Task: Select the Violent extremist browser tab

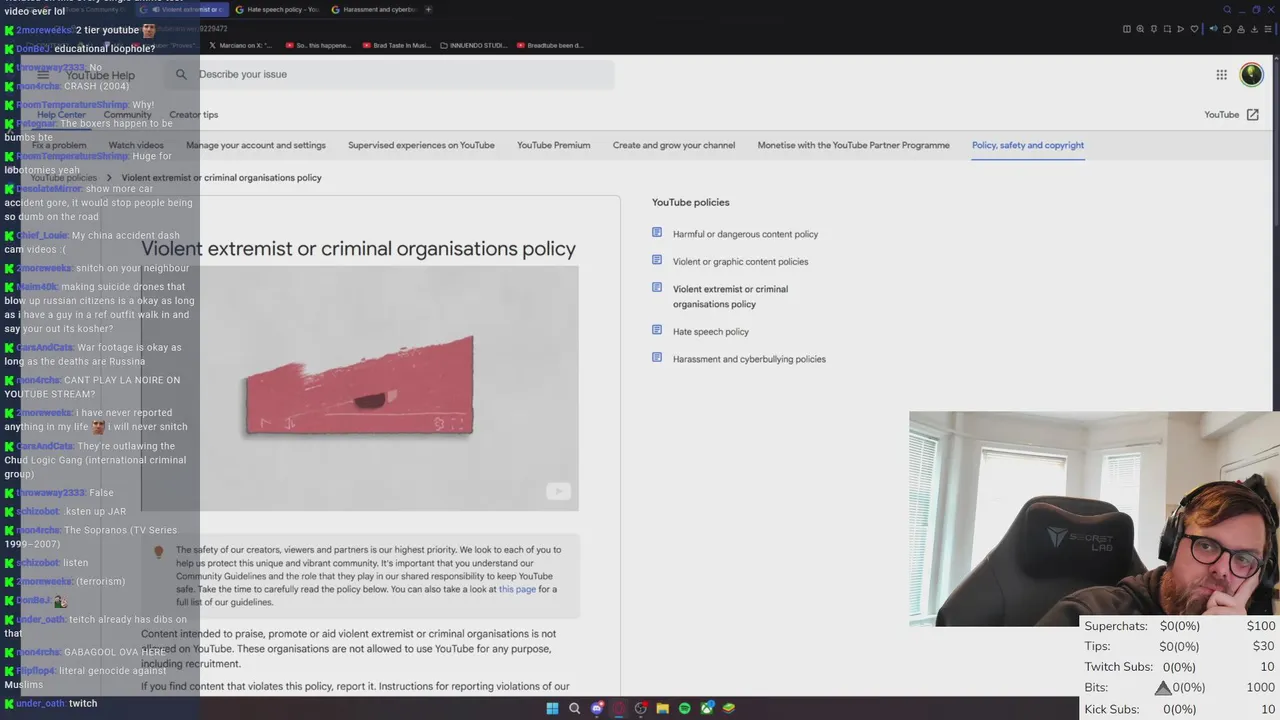Action: point(180,9)
